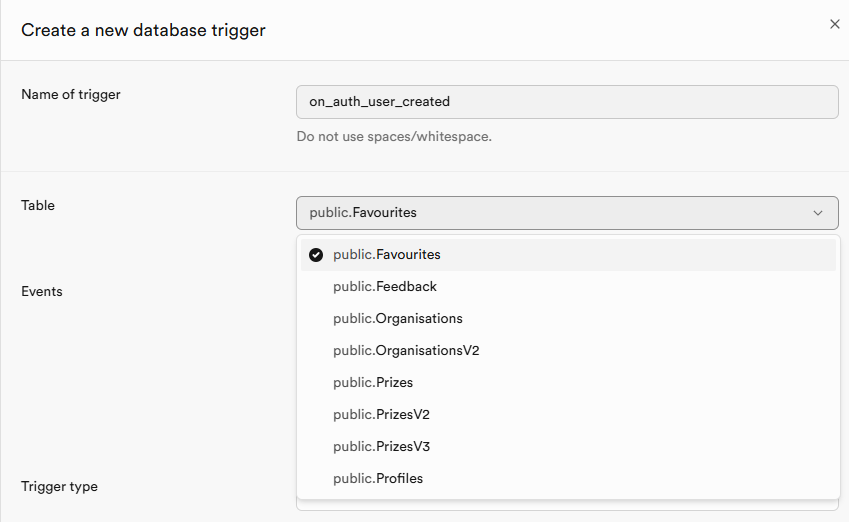Click the "Trigger type" label
This screenshot has height=522, width=849.
(x=60, y=487)
